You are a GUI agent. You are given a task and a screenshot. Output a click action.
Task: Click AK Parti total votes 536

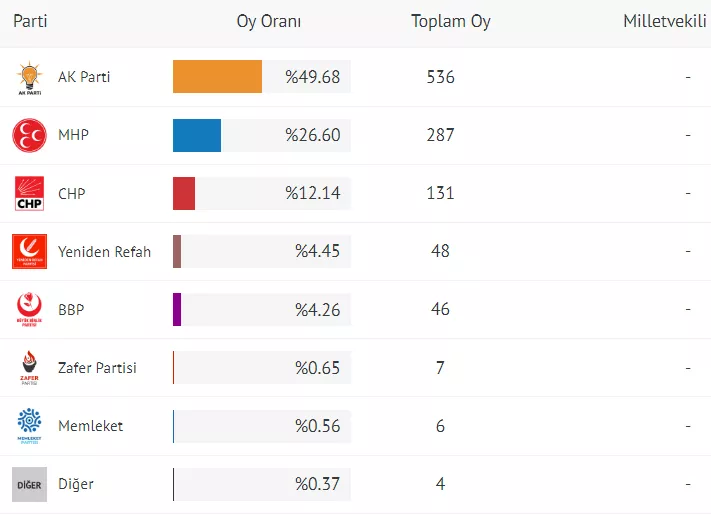click(440, 77)
